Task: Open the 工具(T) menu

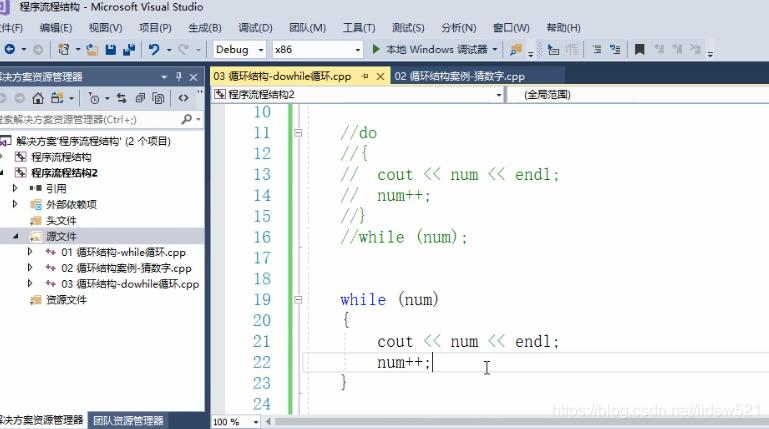Action: pos(359,27)
